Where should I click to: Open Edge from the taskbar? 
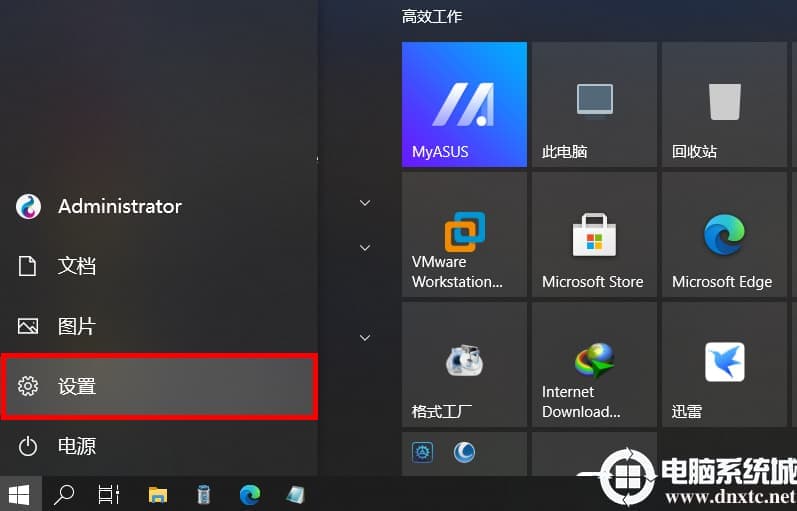pyautogui.click(x=250, y=494)
